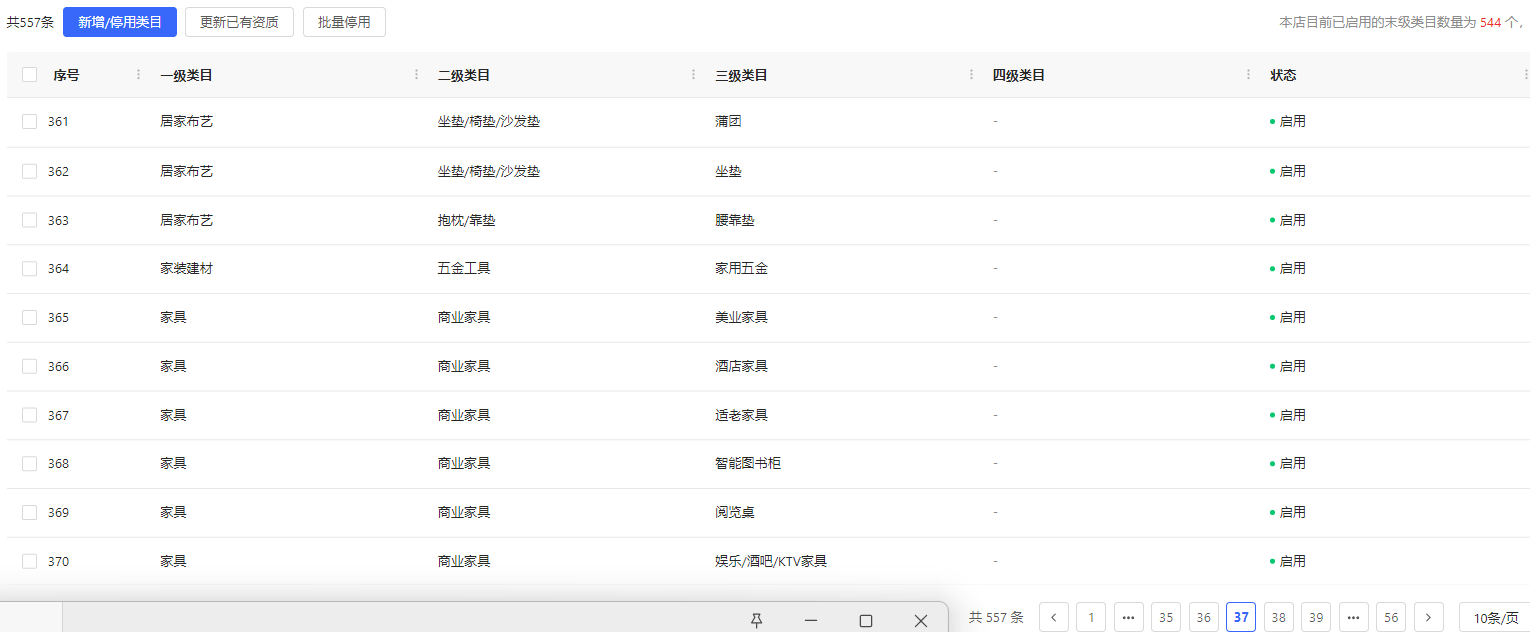Select checkbox for row 365 美业家具
This screenshot has height=632, width=1530.
(x=30, y=318)
